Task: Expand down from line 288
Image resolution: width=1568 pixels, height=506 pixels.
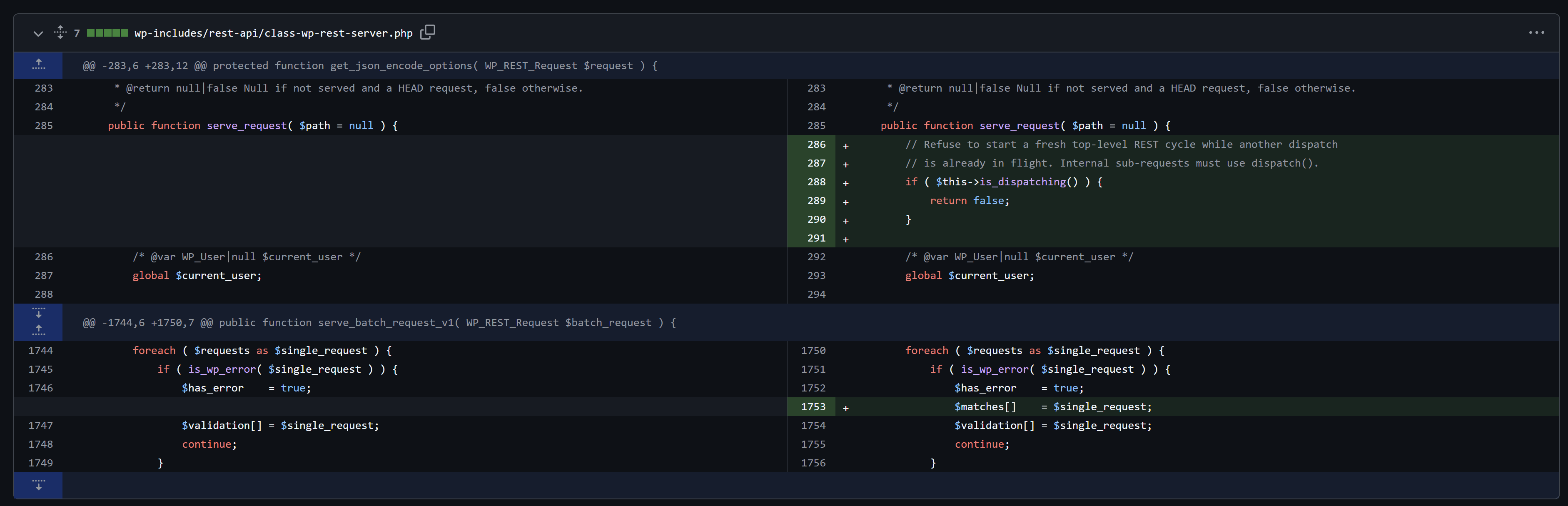Action: tap(38, 313)
